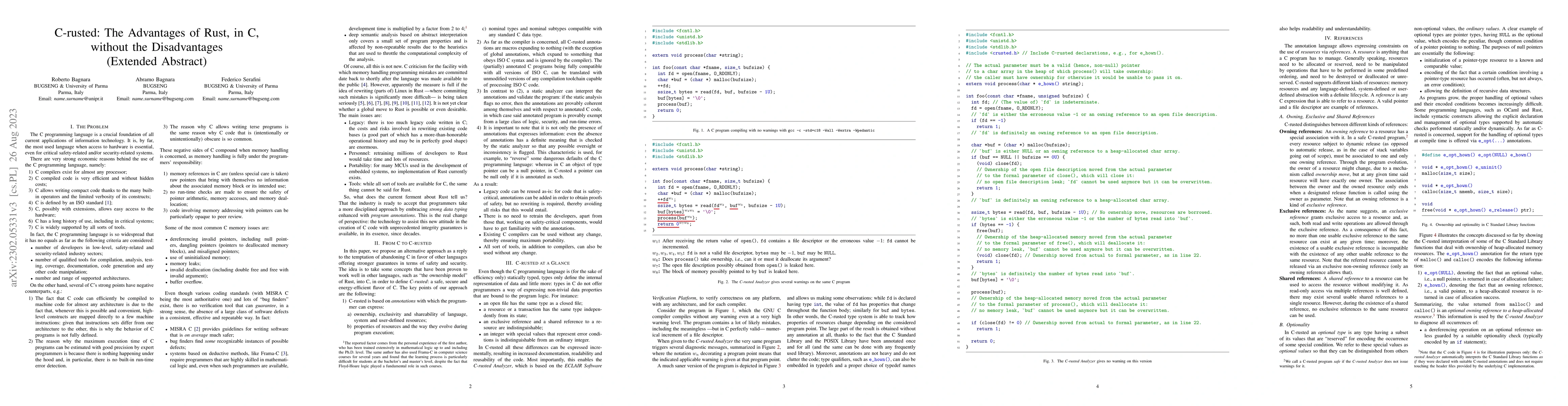Screen dimensions: 1568x406
Task: Click page number 2 in footer
Action: [x=470, y=386]
